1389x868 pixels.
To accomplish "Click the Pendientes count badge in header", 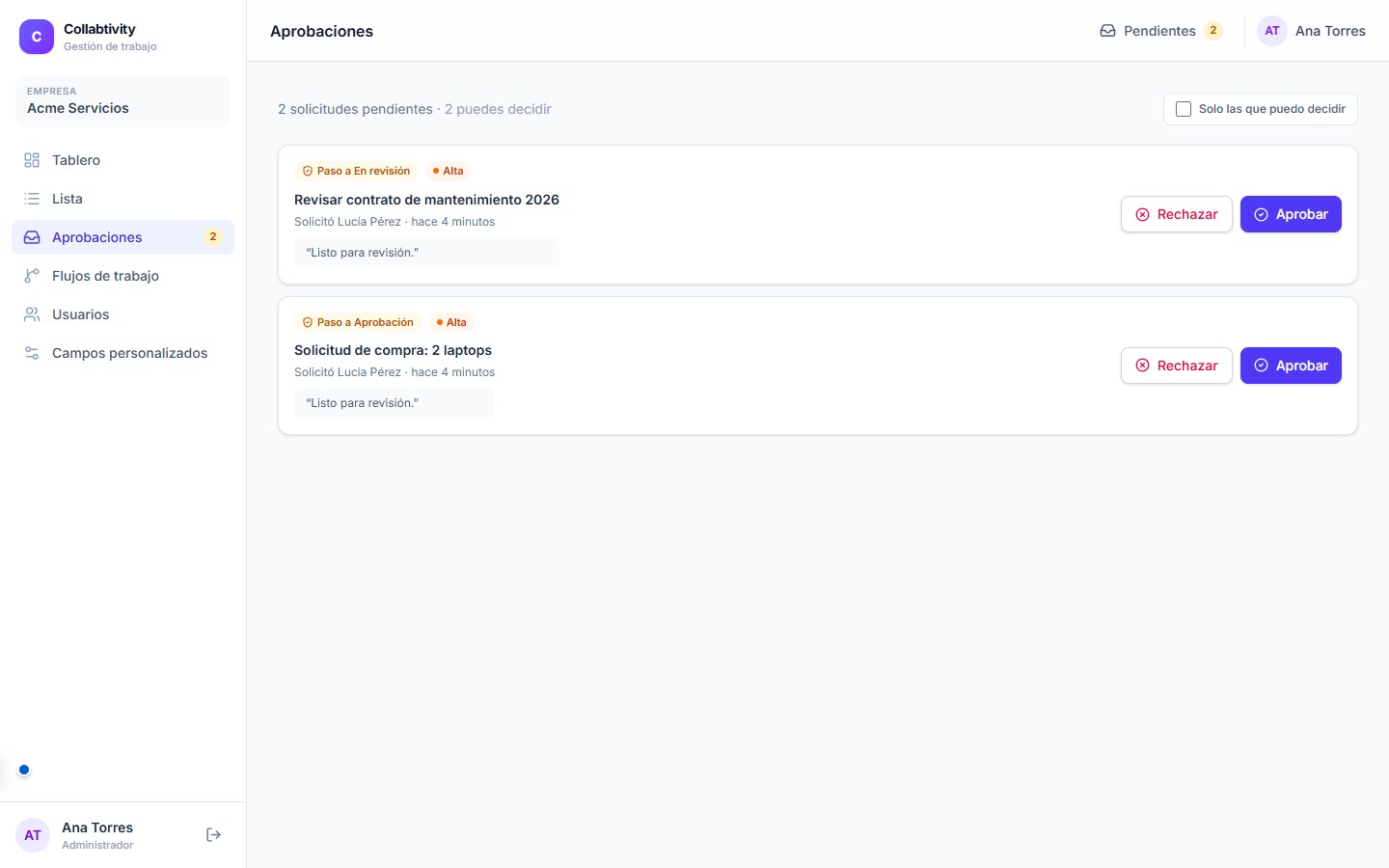I will point(1213,31).
